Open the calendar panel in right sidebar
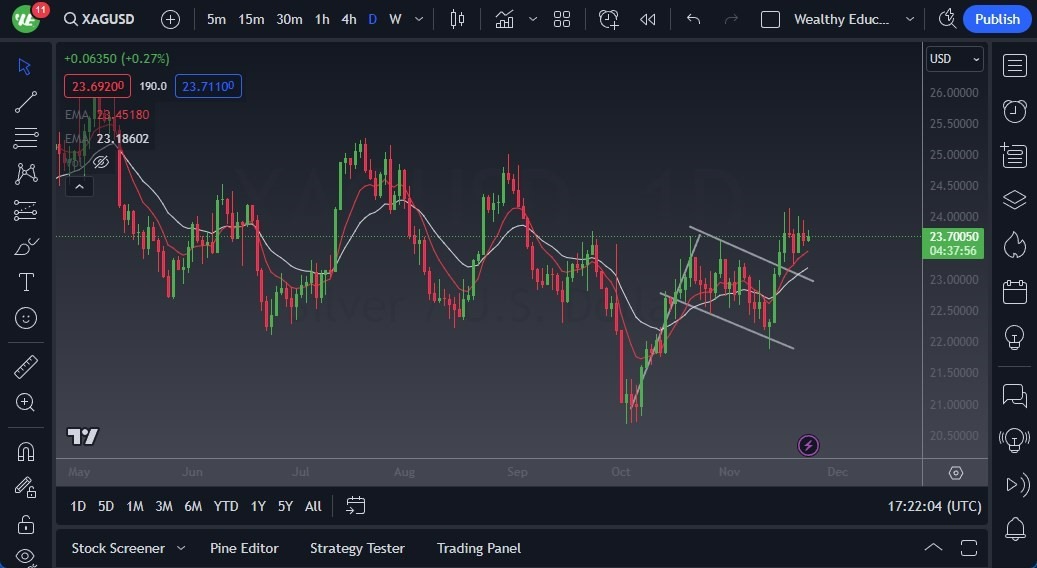The image size is (1037, 568). (x=1014, y=291)
